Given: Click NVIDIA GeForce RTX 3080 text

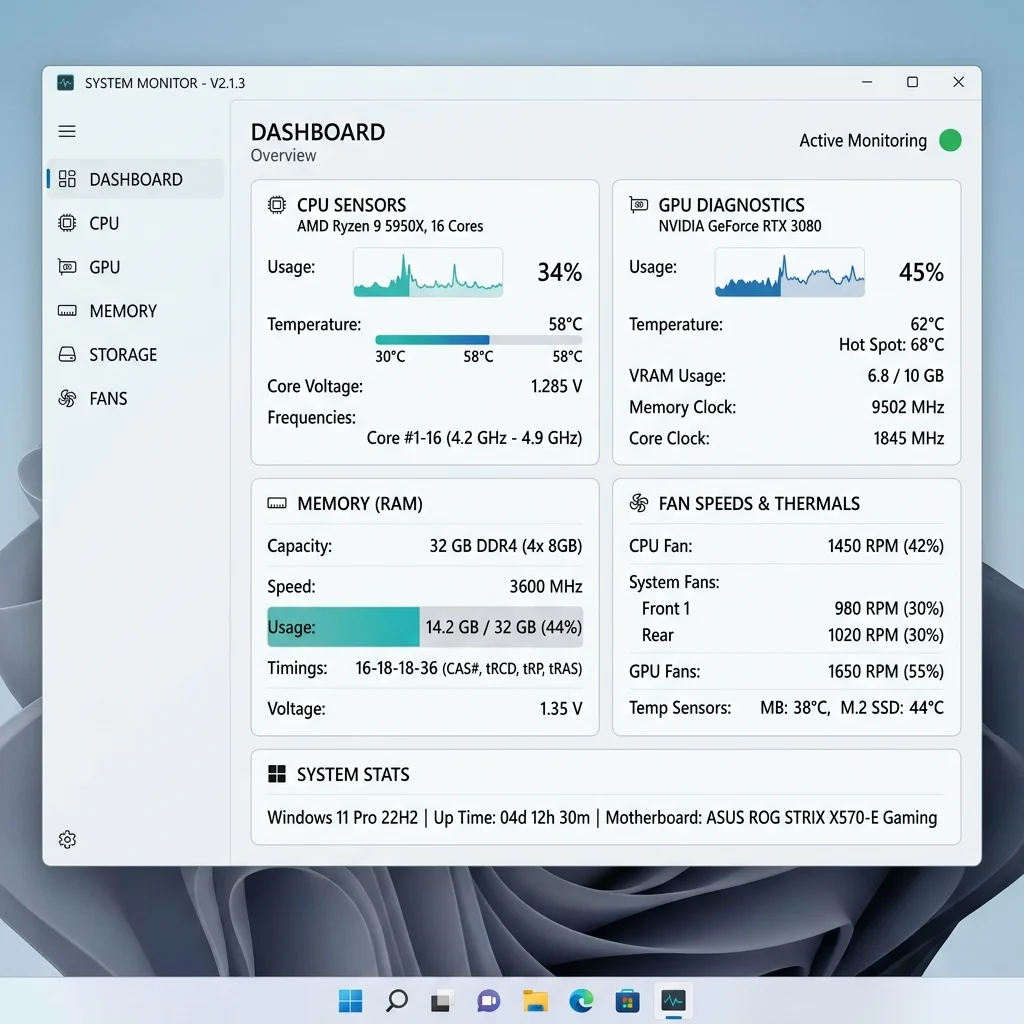Looking at the screenshot, I should [740, 226].
